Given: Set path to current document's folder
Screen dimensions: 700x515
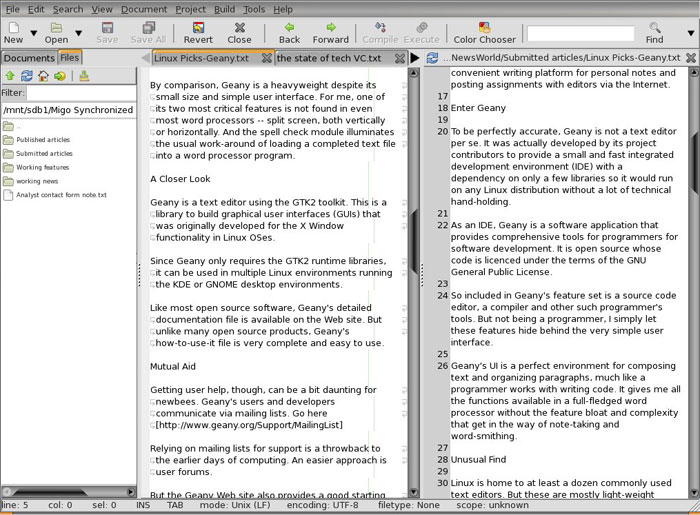Looking at the screenshot, I should coord(60,76).
